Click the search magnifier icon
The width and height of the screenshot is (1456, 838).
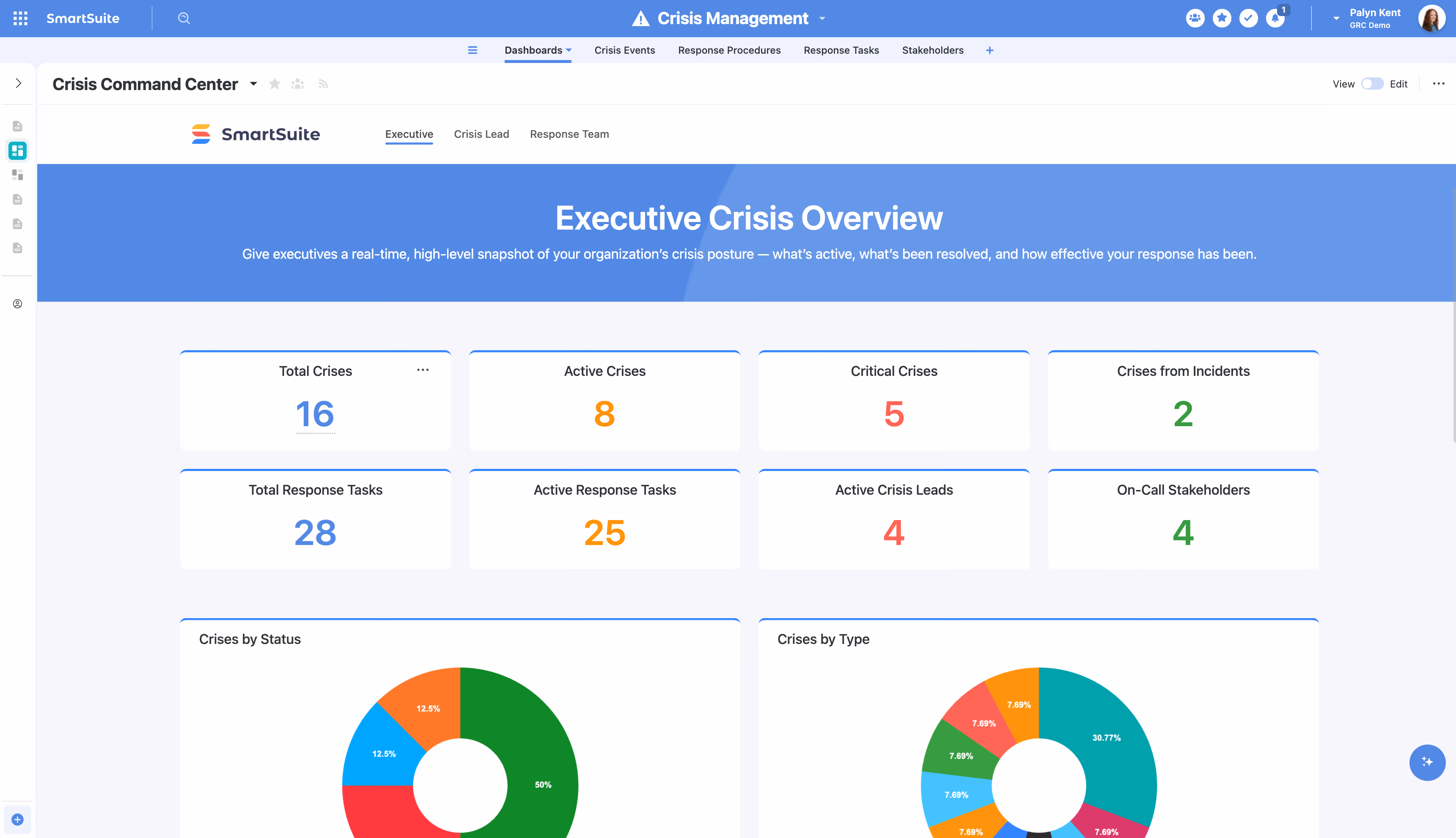[x=184, y=19]
